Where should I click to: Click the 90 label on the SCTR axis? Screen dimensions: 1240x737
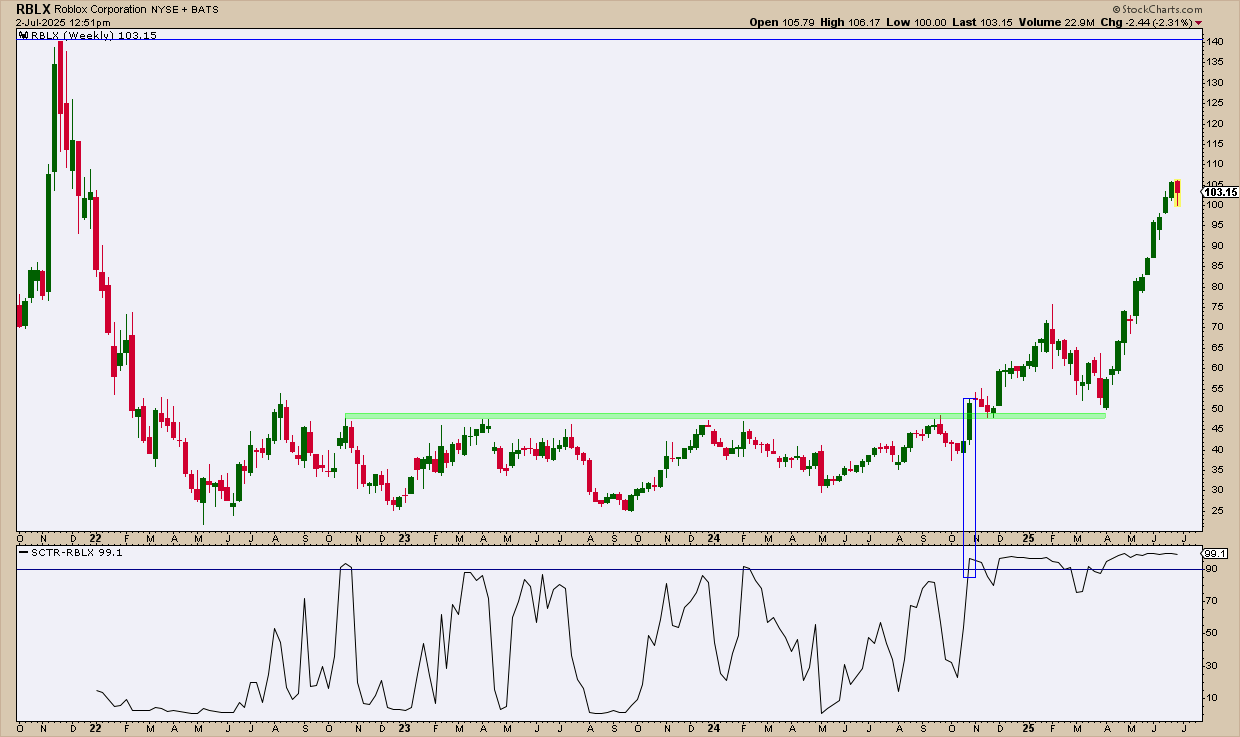tap(1211, 569)
